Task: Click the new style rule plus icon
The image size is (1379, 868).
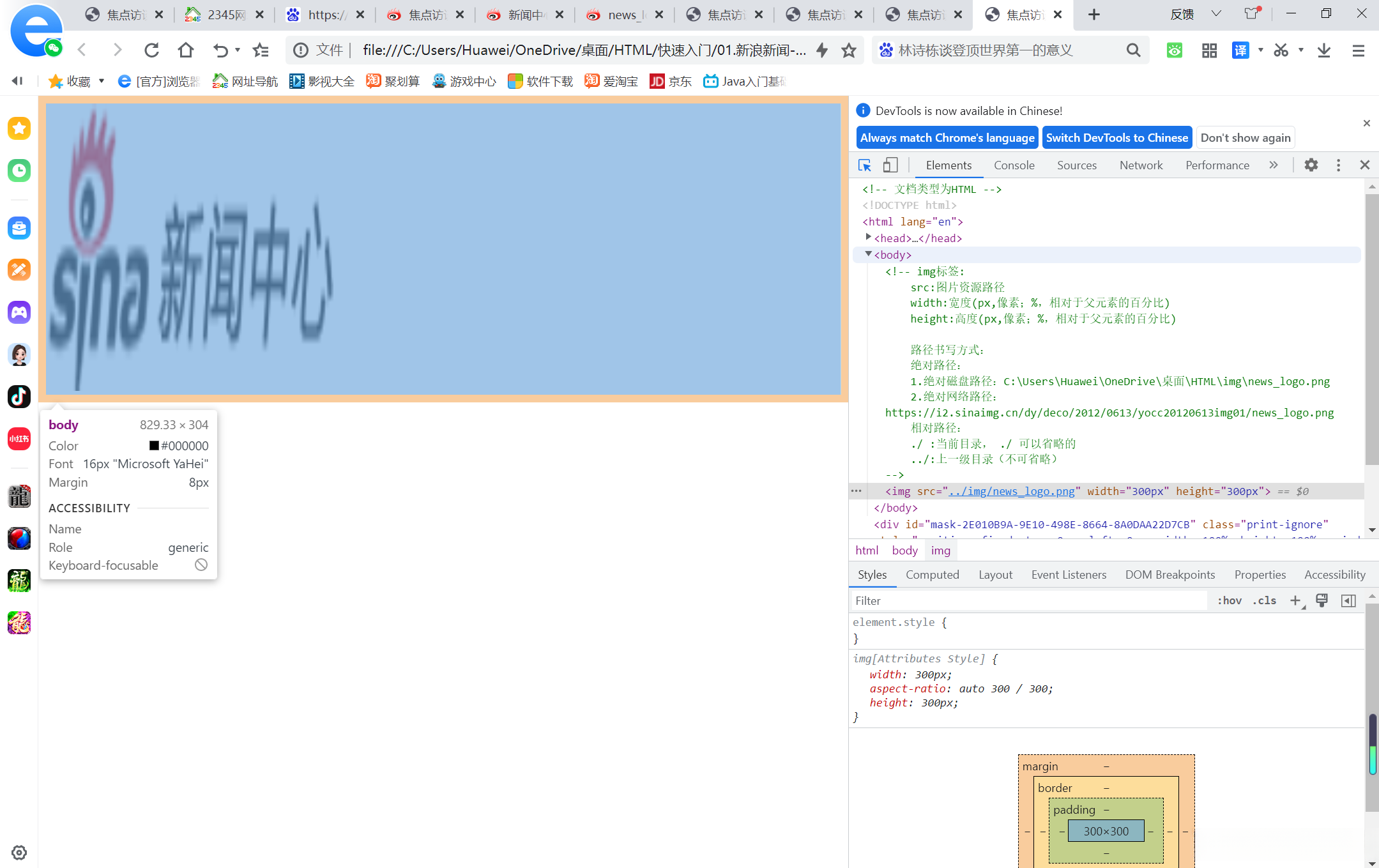Action: click(1295, 600)
